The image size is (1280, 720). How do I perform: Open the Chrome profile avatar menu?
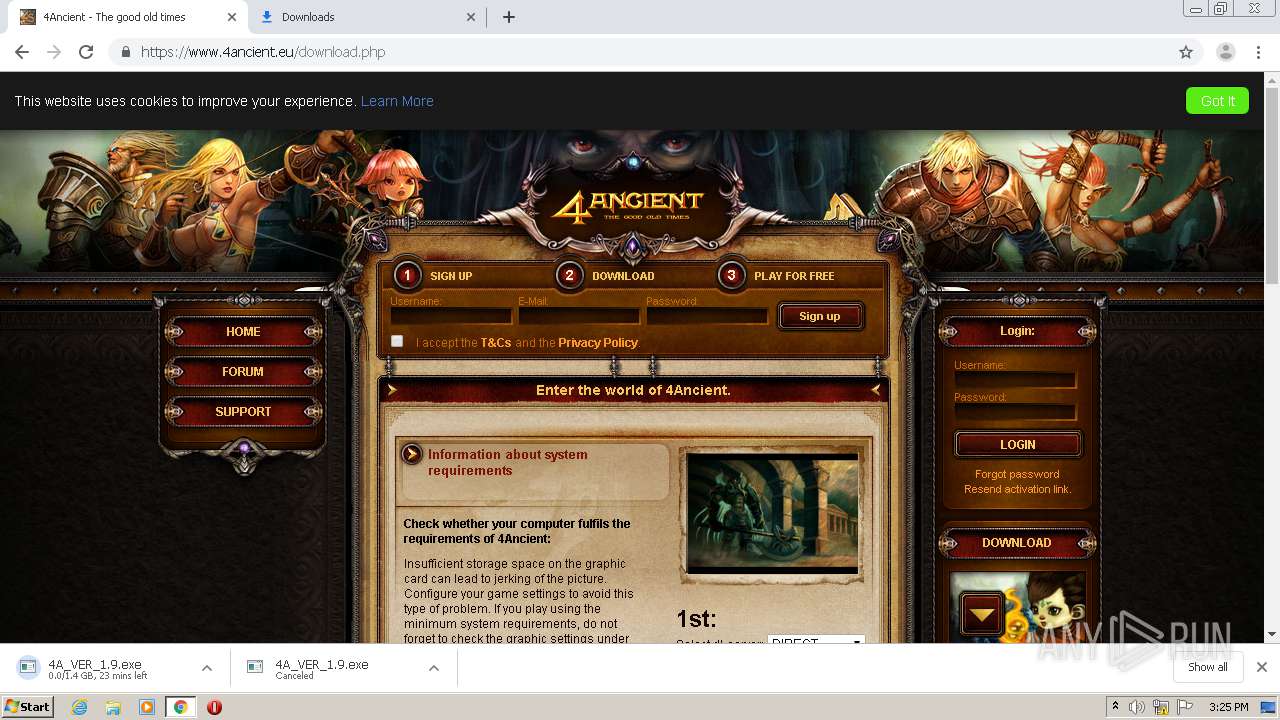coord(1225,52)
